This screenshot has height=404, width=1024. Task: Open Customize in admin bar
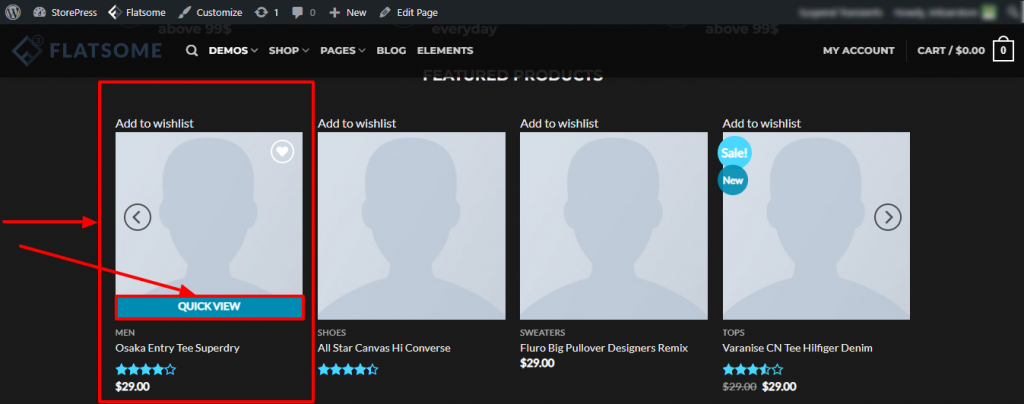tap(210, 12)
